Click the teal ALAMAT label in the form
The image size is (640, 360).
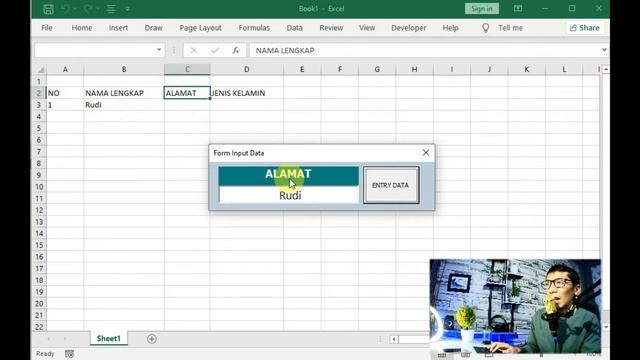[x=289, y=176]
